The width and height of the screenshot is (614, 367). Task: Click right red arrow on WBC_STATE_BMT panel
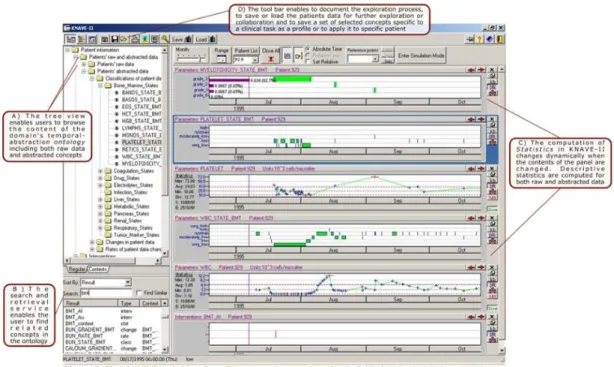click(x=481, y=218)
